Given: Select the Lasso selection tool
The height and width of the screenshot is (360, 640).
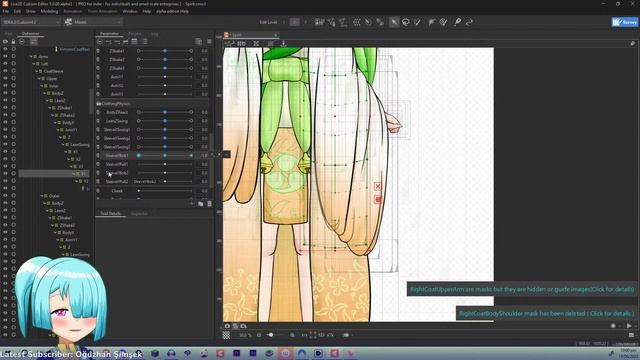Looking at the screenshot, I should point(406,22).
